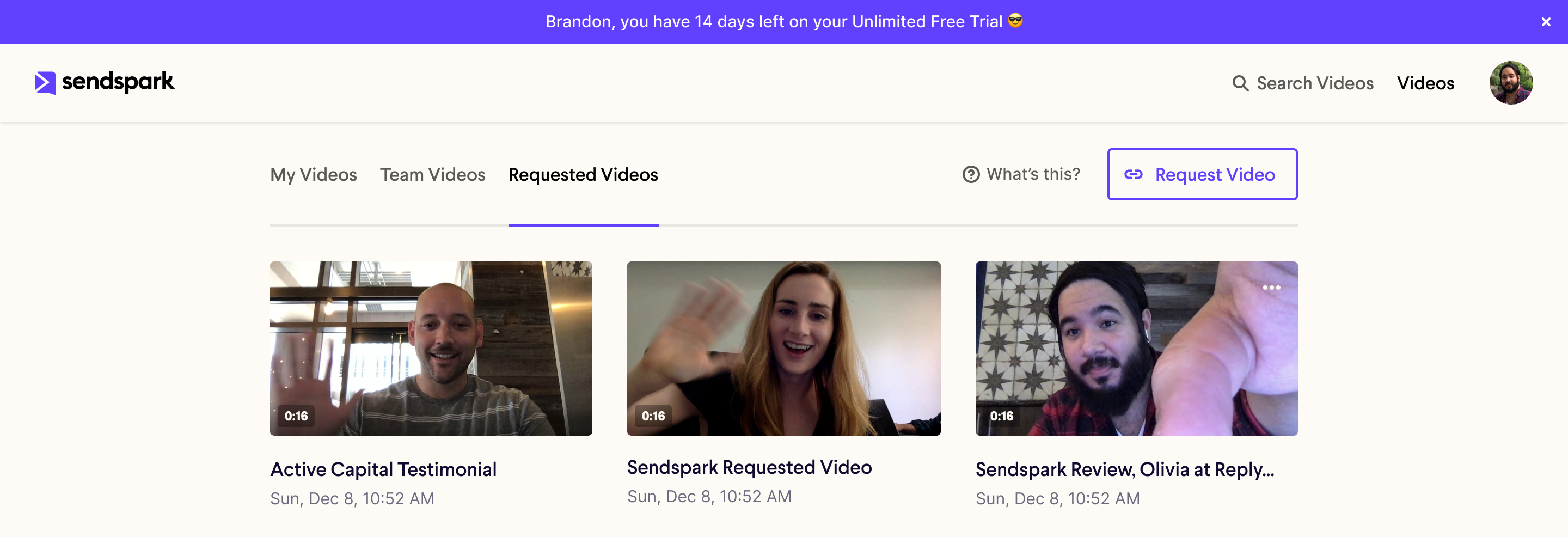Click the 0:16 badge on Active Capital video
The width and height of the screenshot is (1568, 537).
click(x=296, y=416)
